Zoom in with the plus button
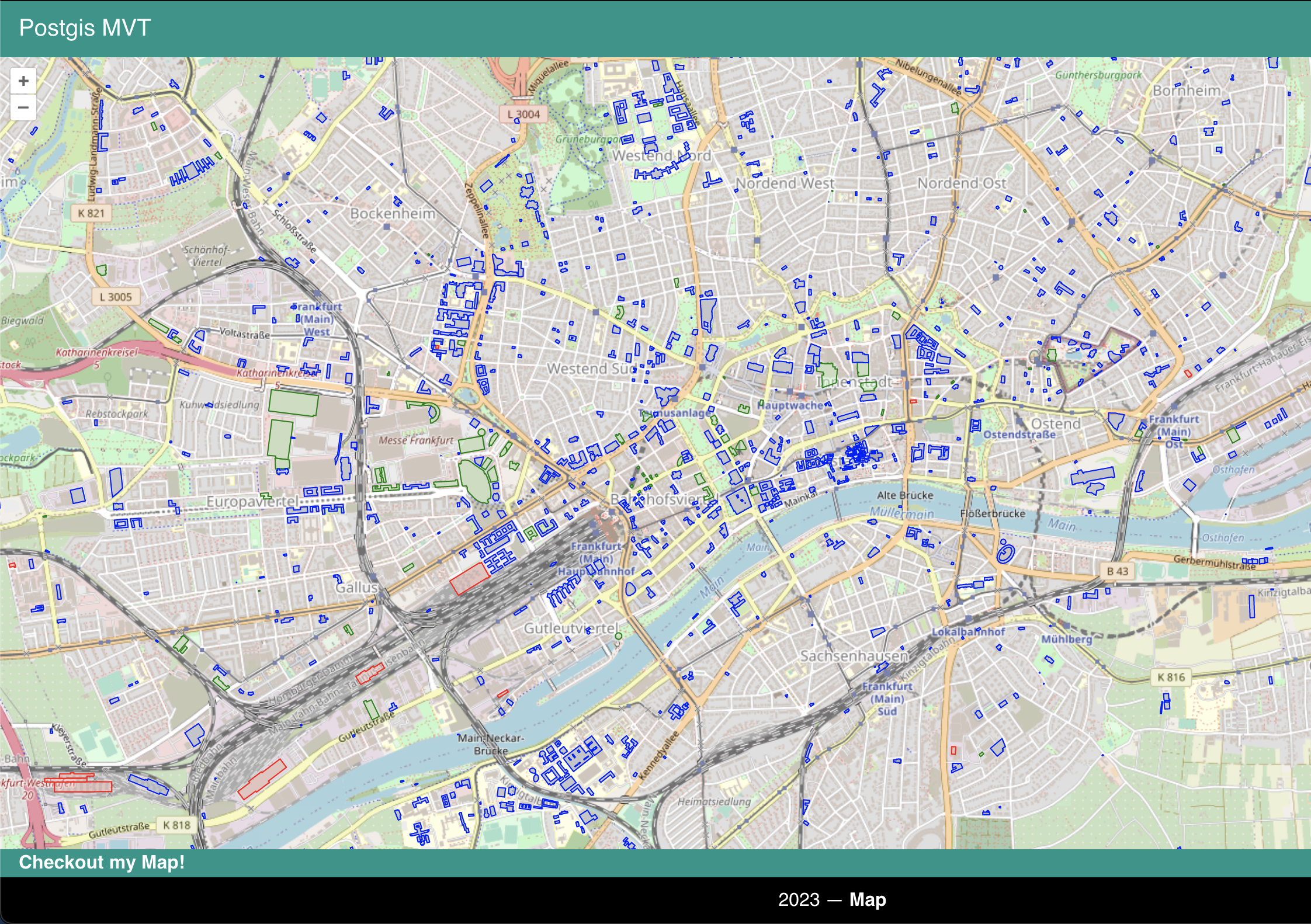Image resolution: width=1311 pixels, height=924 pixels. (x=23, y=81)
